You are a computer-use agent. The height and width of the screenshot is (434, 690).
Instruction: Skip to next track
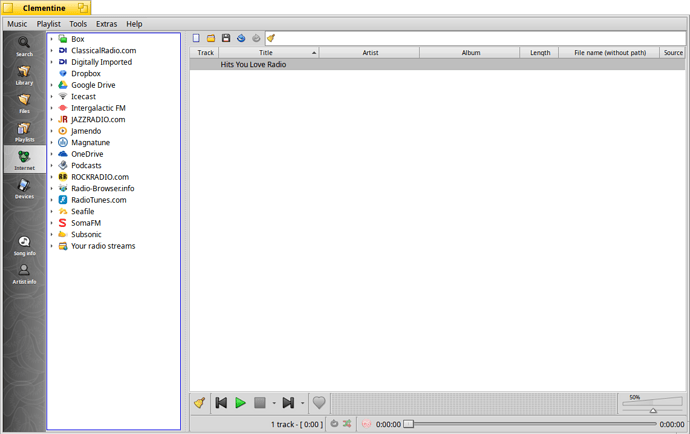(x=288, y=402)
